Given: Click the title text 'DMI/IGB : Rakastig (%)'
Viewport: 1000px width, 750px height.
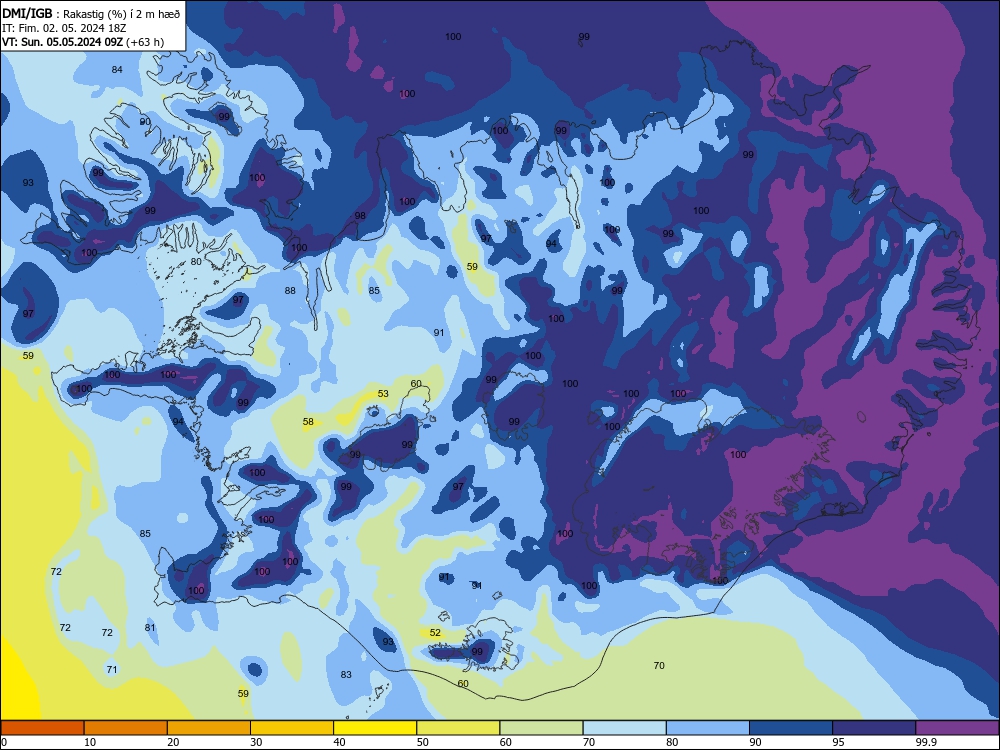Looking at the screenshot, I should [x=64, y=14].
